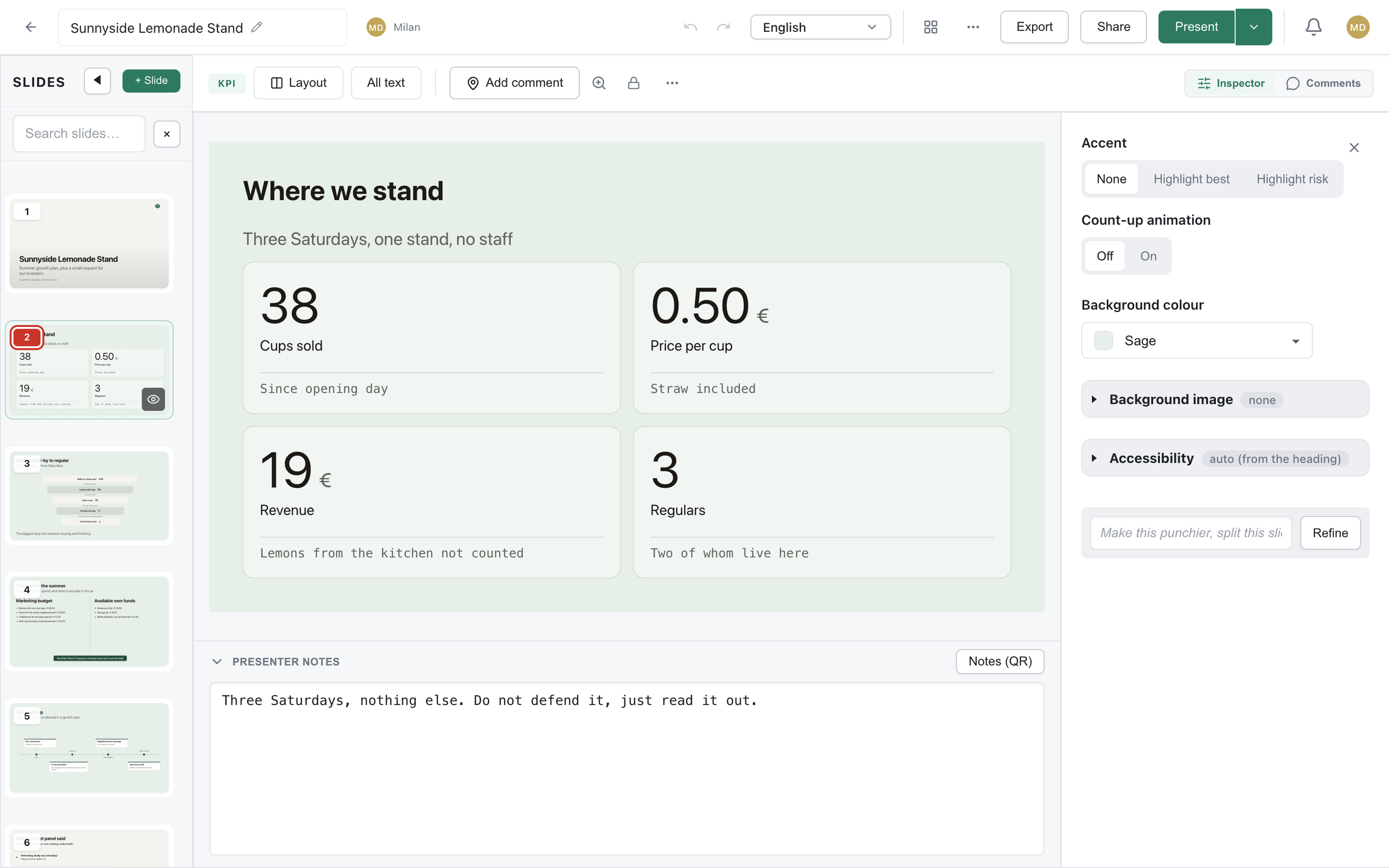Click the Price per cup label

(x=691, y=345)
